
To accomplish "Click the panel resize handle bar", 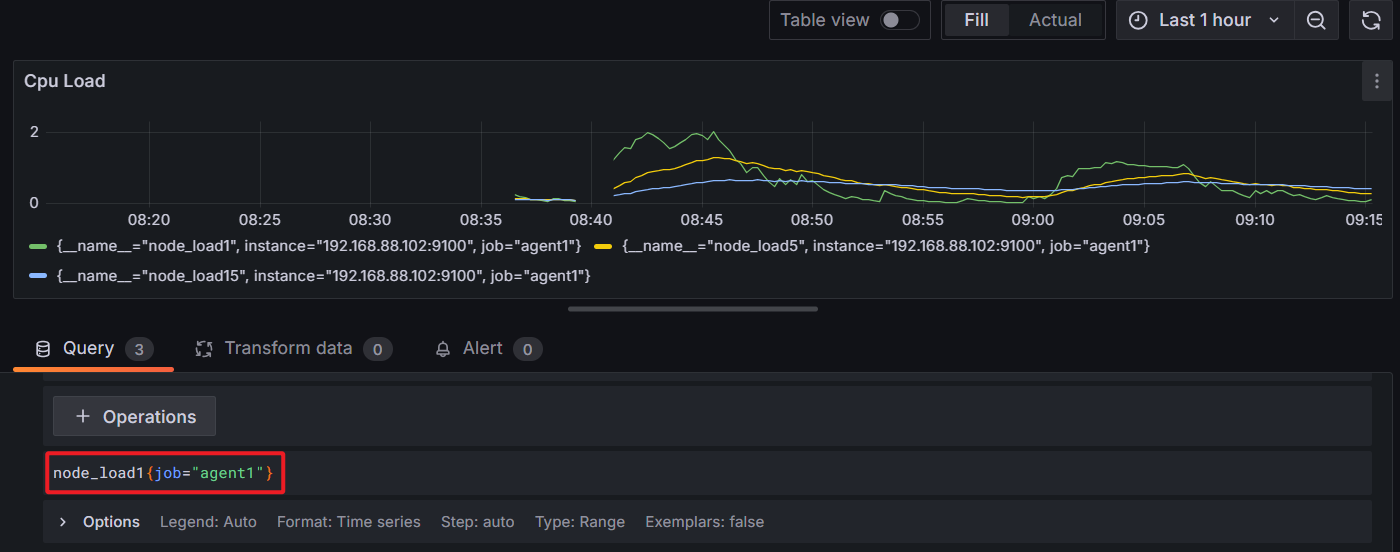I will coord(693,309).
